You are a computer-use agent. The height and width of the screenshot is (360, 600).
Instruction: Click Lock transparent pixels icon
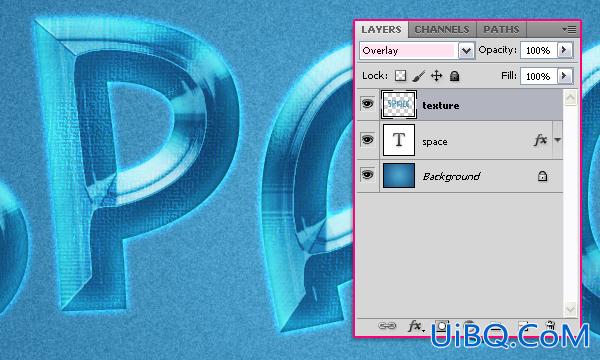(x=401, y=76)
